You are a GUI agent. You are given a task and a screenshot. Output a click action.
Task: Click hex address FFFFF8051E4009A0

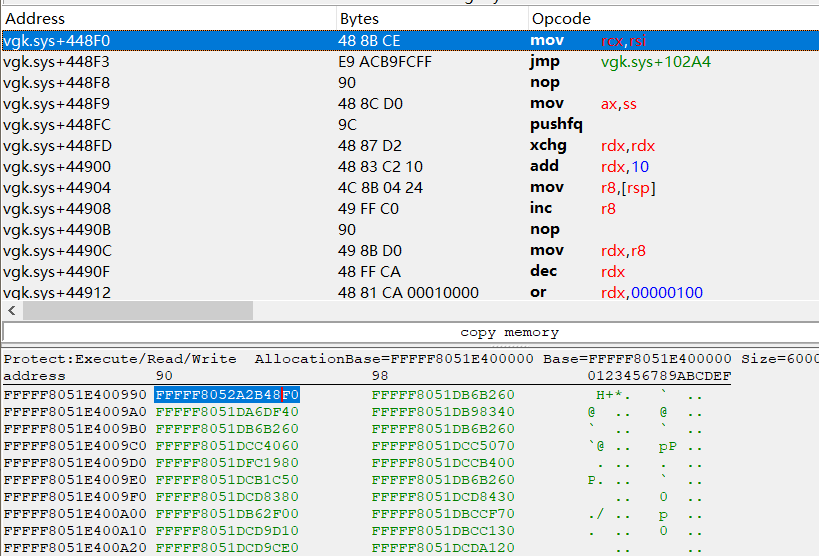pyautogui.click(x=75, y=412)
